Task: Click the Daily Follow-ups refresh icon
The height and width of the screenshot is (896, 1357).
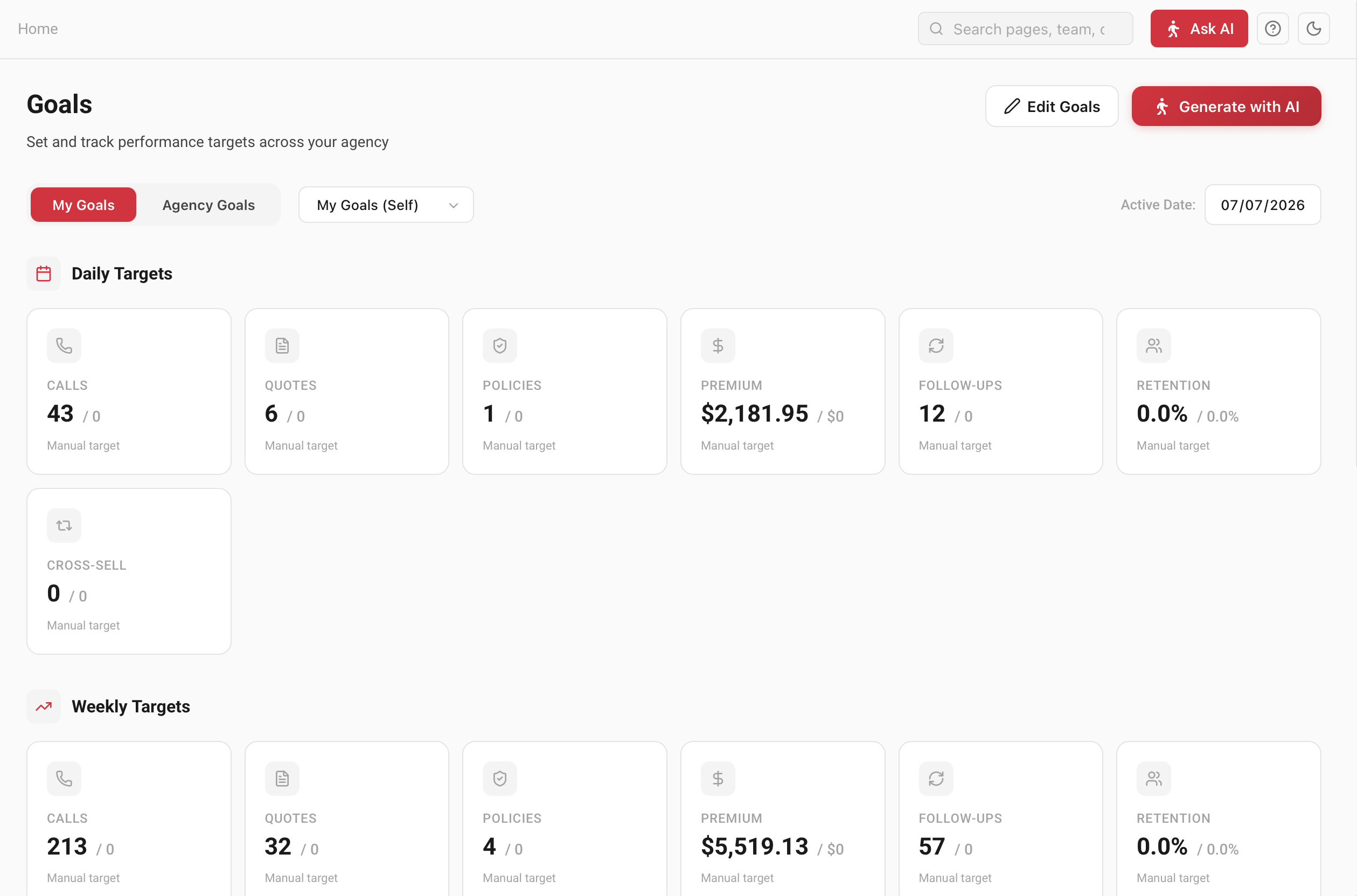Action: [936, 346]
